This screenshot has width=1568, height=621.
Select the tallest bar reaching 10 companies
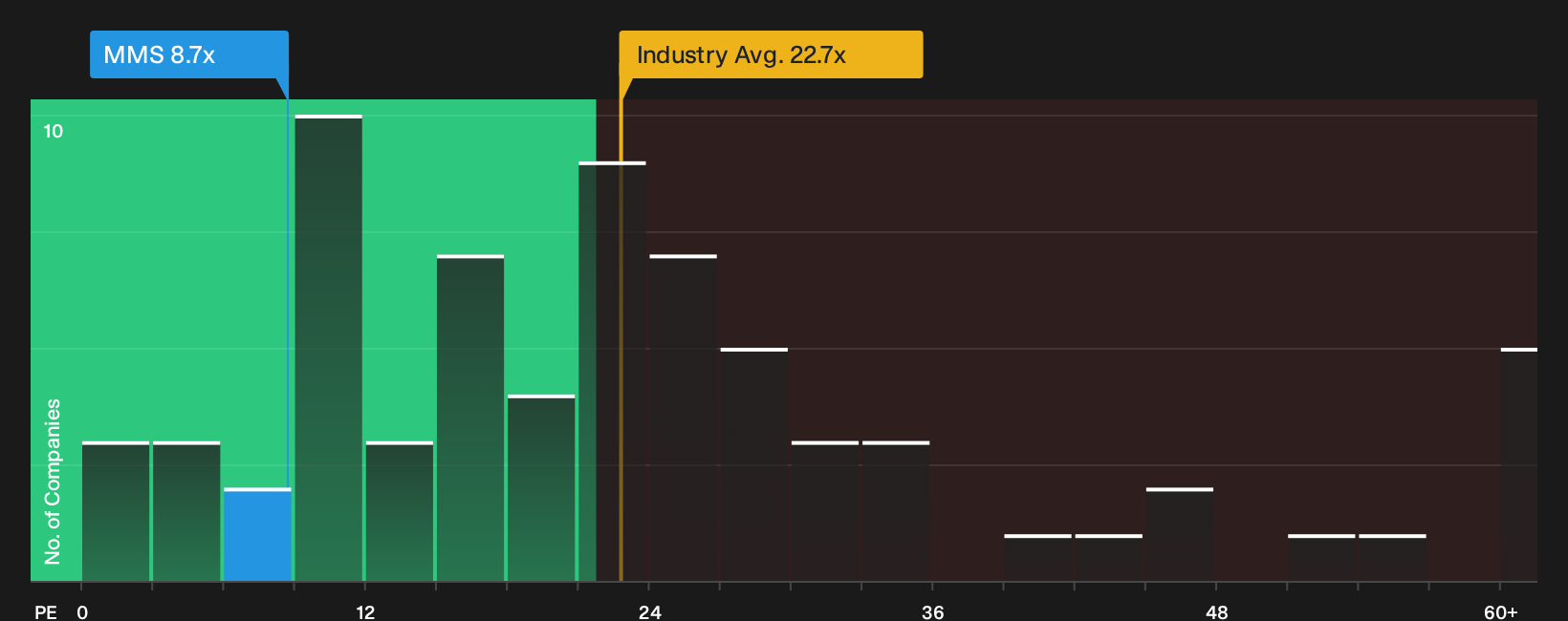click(329, 348)
